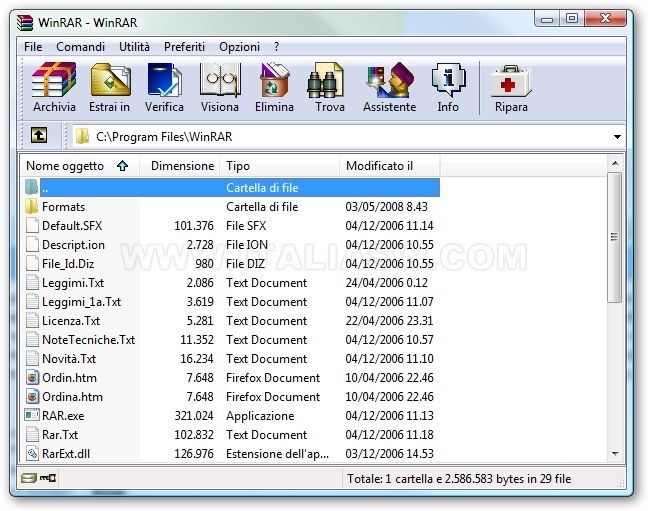Open the Opzioni menu

(239, 47)
